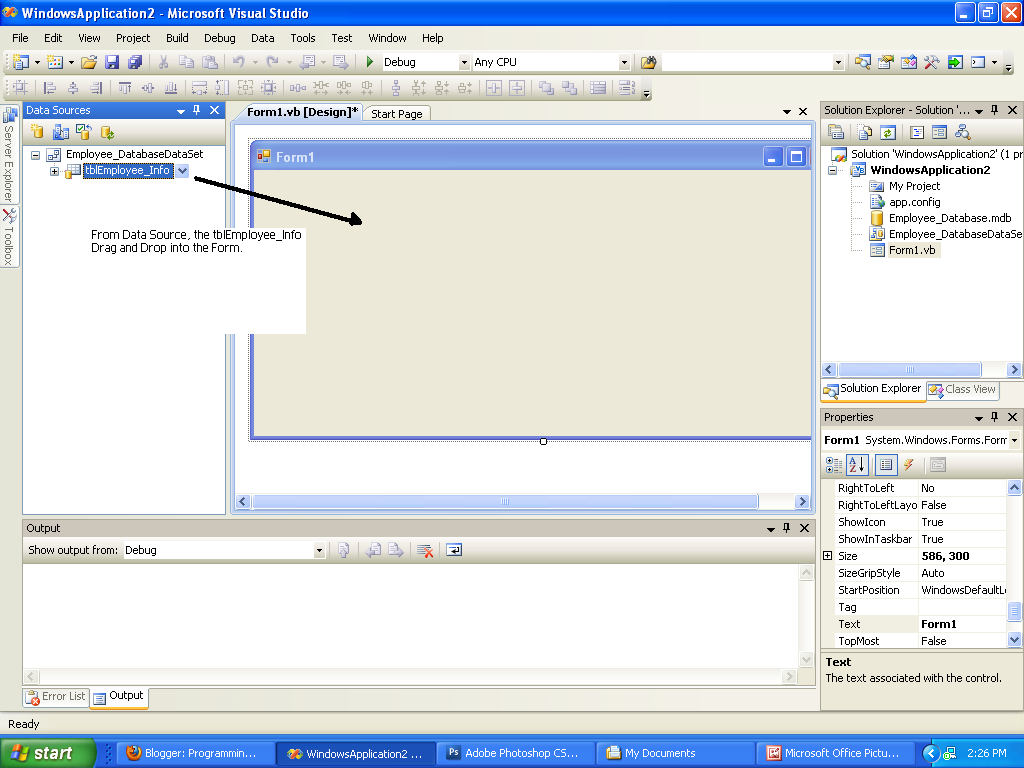Show Events lightning icon in Properties
1024x768 pixels.
click(908, 465)
